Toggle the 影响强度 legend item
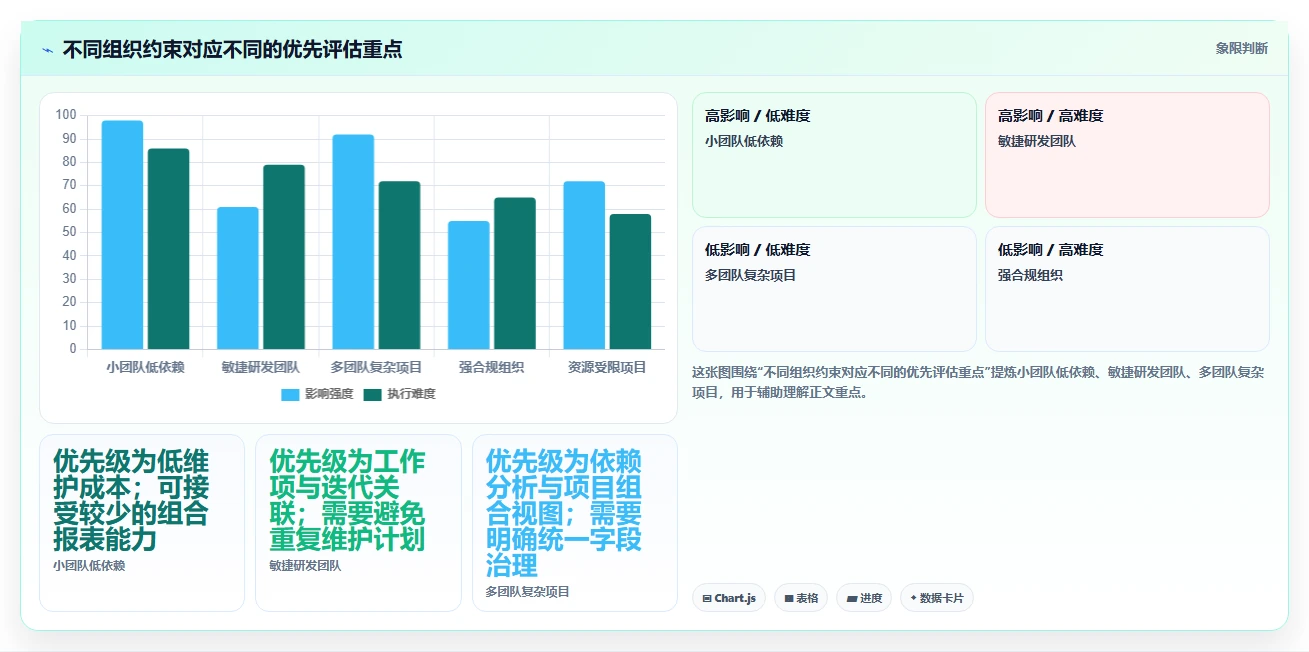 [317, 394]
